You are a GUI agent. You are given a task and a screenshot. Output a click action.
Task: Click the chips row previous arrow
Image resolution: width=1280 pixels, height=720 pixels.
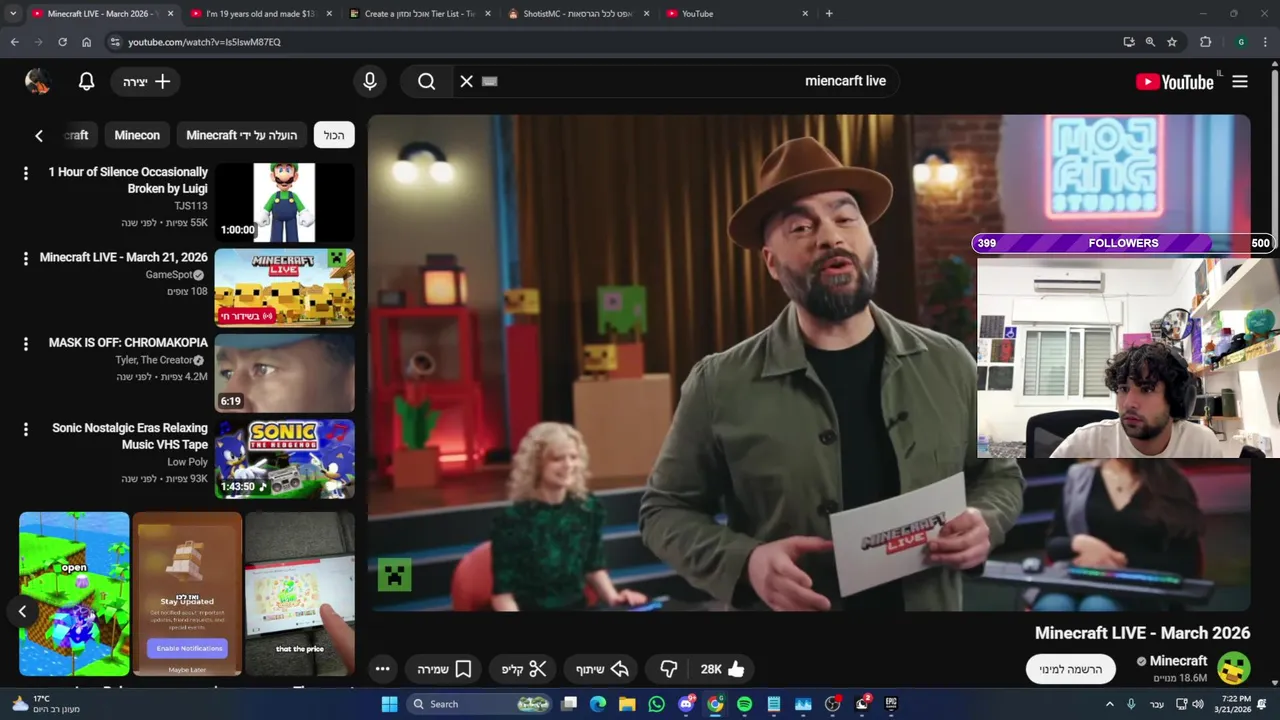(x=39, y=136)
